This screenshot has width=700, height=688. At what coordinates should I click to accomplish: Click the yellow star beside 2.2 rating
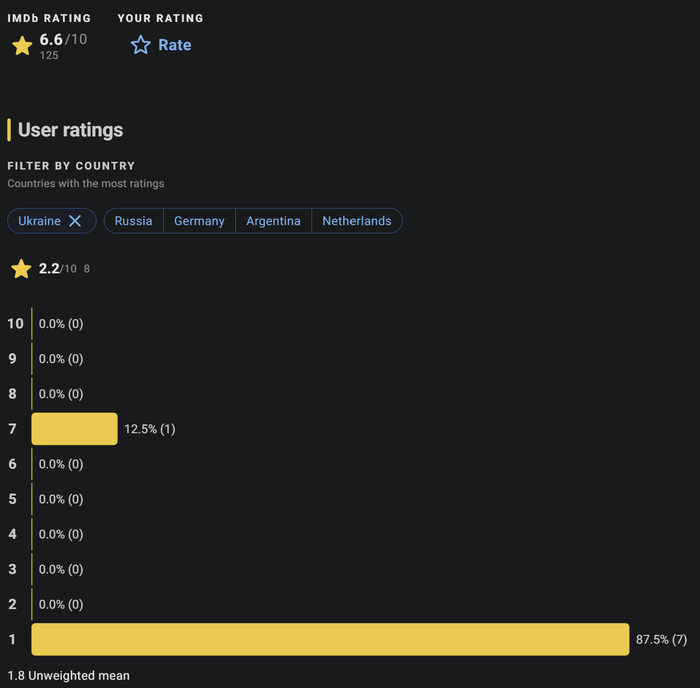click(x=21, y=269)
